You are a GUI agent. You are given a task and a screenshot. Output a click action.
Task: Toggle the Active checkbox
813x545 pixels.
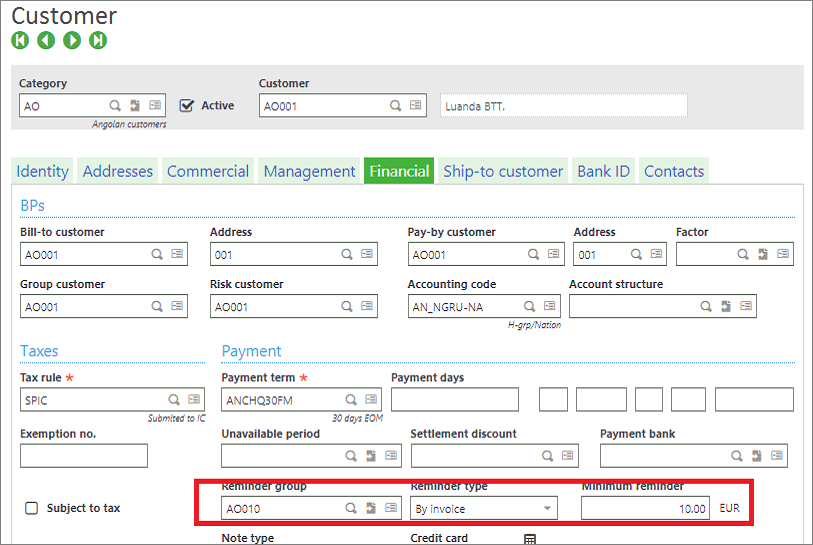(x=186, y=105)
